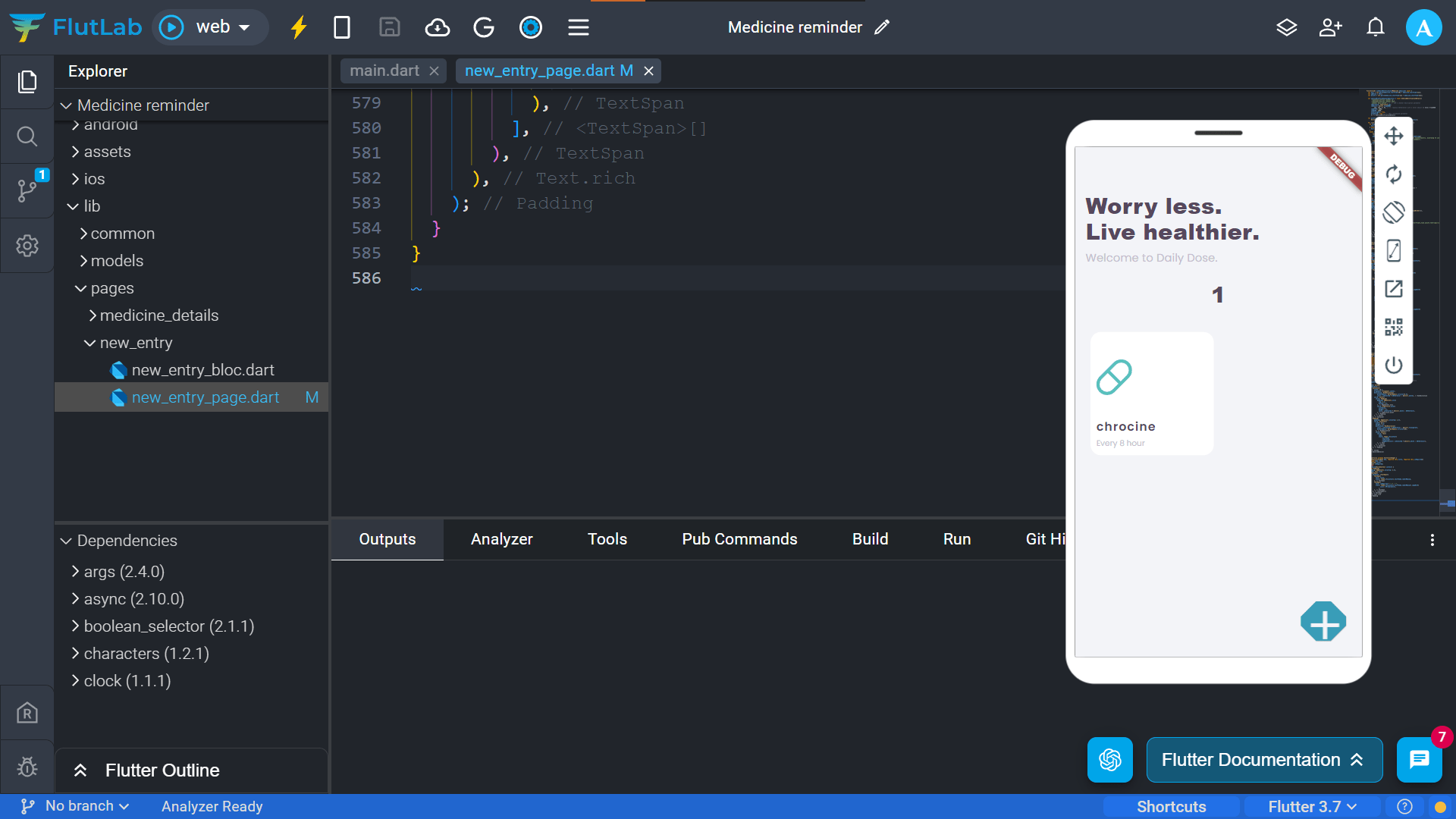Click the target/focus indicator icon in toolbar
The width and height of the screenshot is (1456, 819).
point(531,27)
